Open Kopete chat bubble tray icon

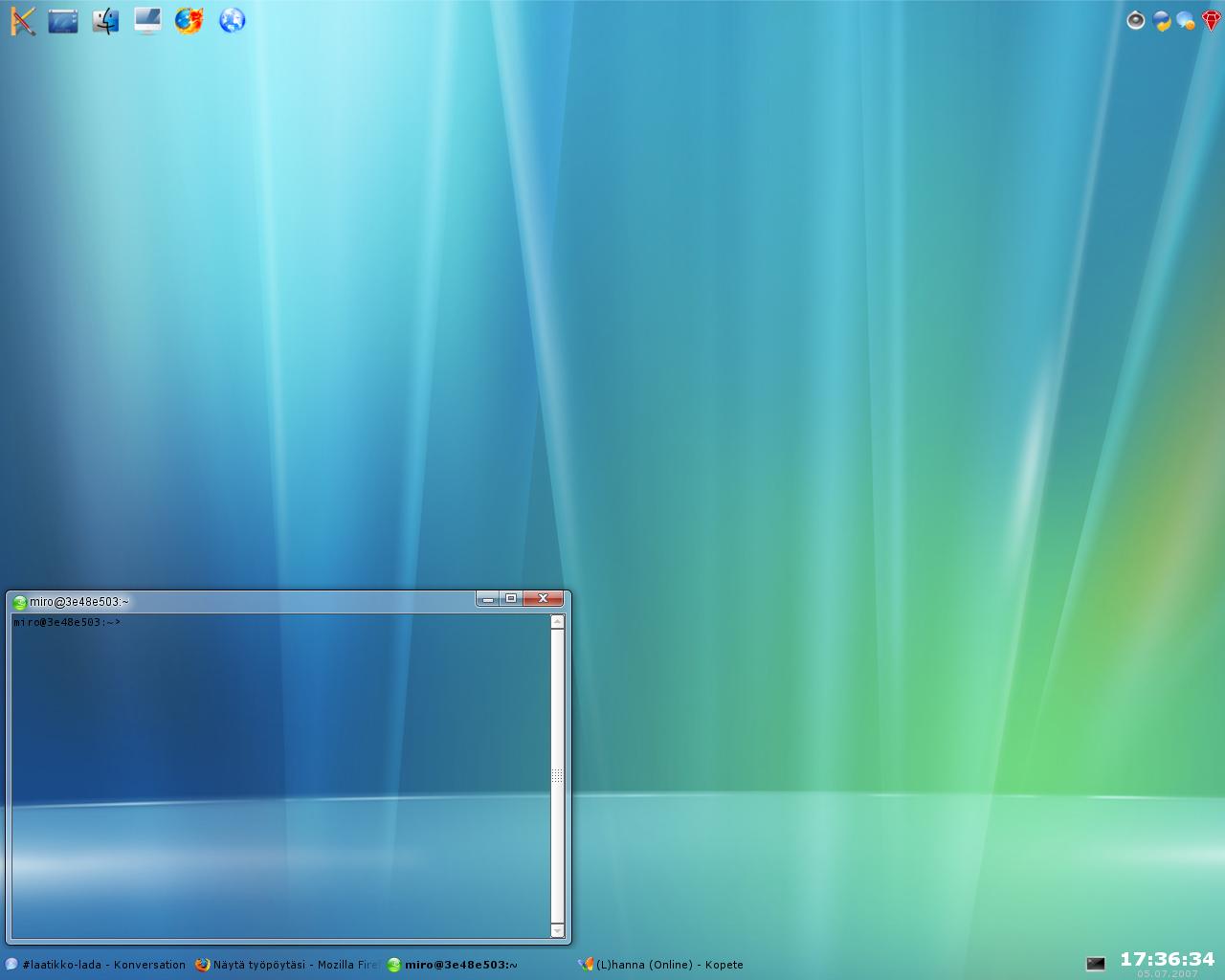1187,20
